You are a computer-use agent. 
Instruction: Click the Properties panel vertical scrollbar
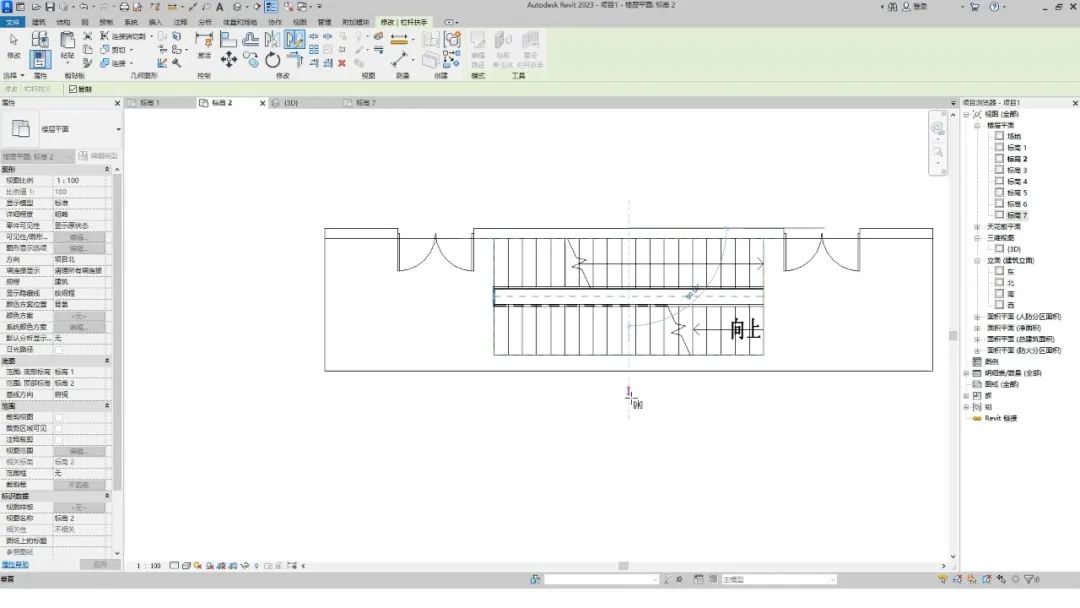click(117, 331)
